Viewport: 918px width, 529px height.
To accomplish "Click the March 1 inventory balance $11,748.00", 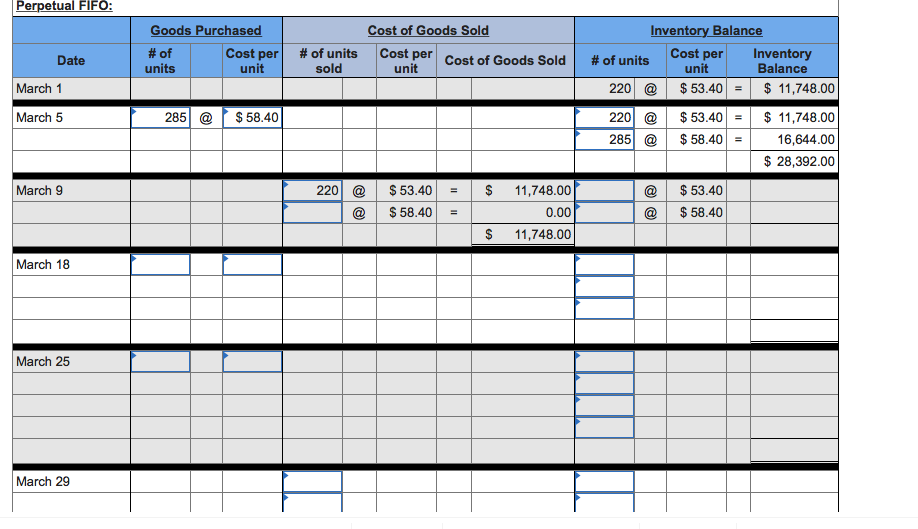I will 799,88.
